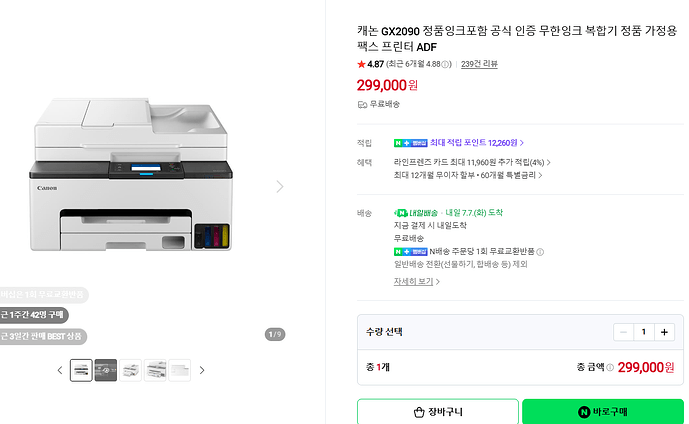The height and width of the screenshot is (424, 689).
Task: Open the 239건 리뷰 link
Action: (x=479, y=64)
